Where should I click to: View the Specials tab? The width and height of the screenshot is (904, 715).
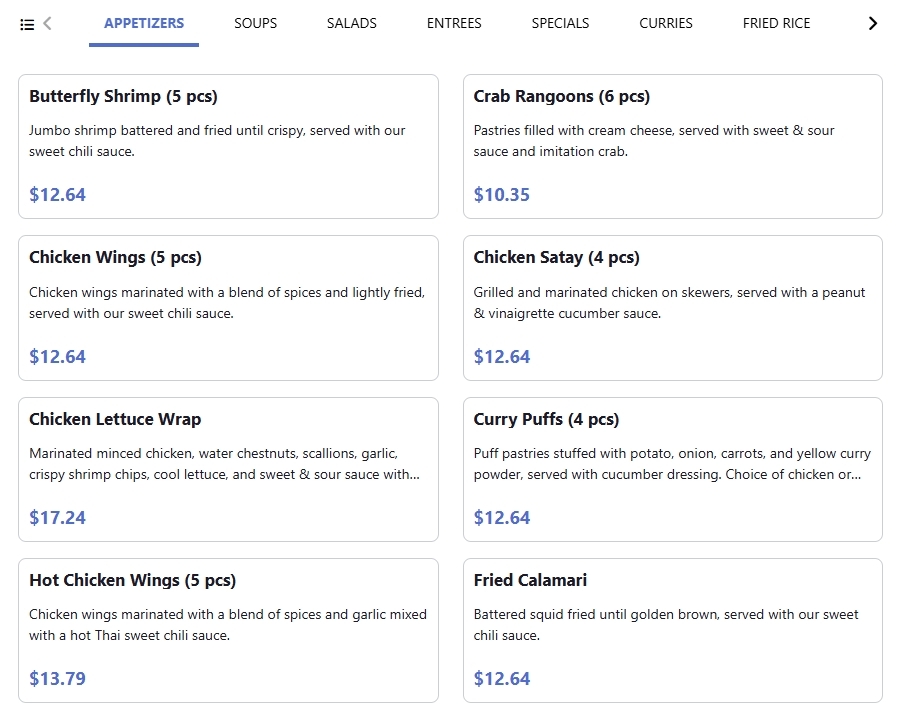pyautogui.click(x=560, y=24)
